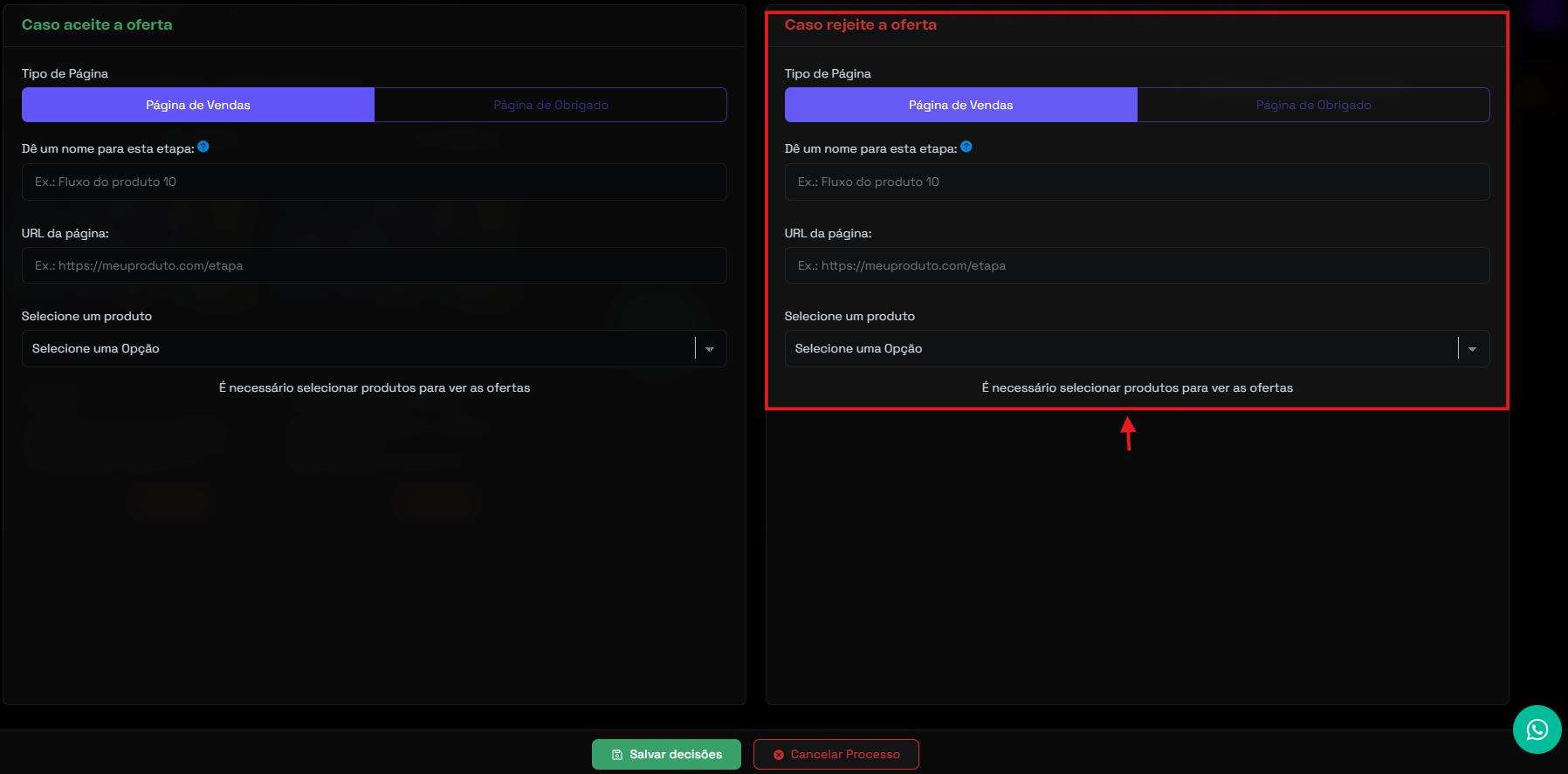This screenshot has width=1568, height=774.
Task: Select Página de Vendas under Caso aceite a oferta
Action: 198,105
